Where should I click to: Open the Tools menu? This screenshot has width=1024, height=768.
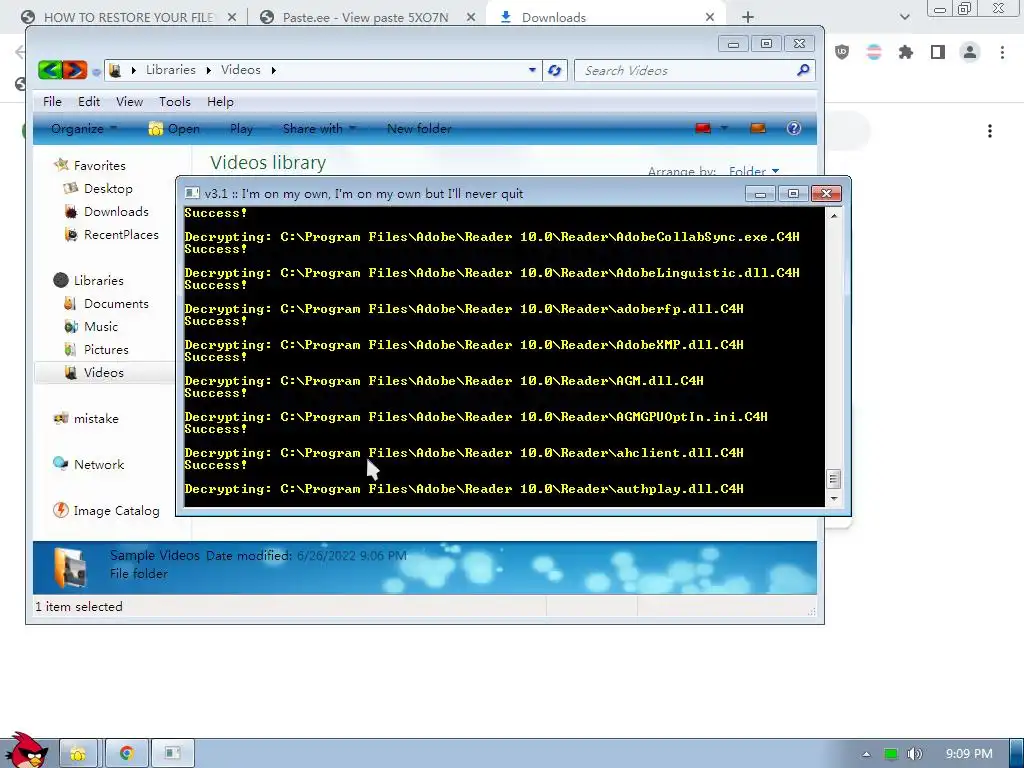[x=174, y=102]
